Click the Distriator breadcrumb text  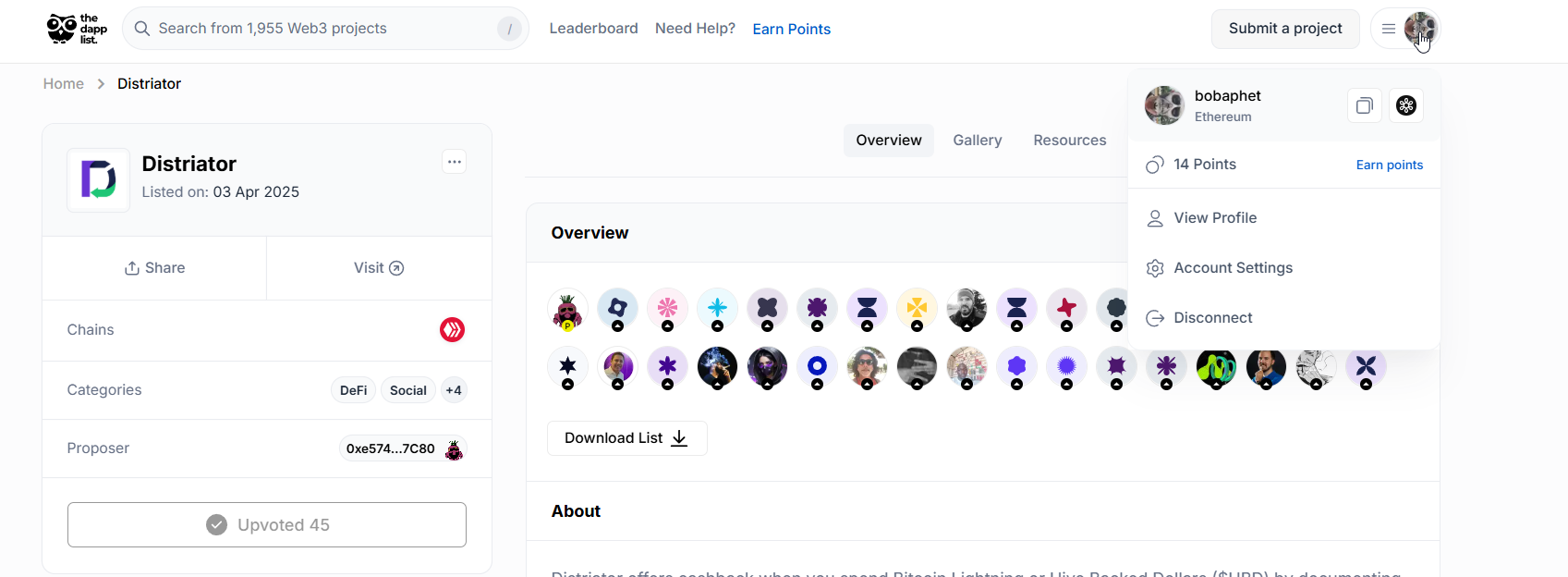pyautogui.click(x=149, y=84)
